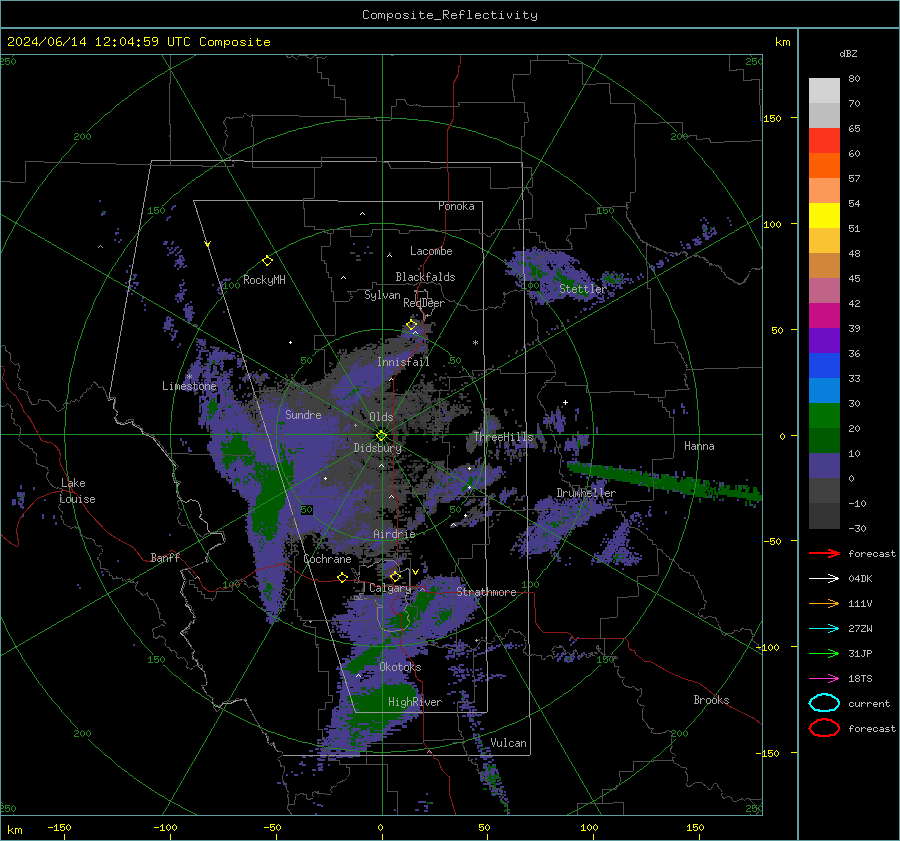
Task: Select the slate purple 0–10 dBZ swatch
Action: click(824, 465)
